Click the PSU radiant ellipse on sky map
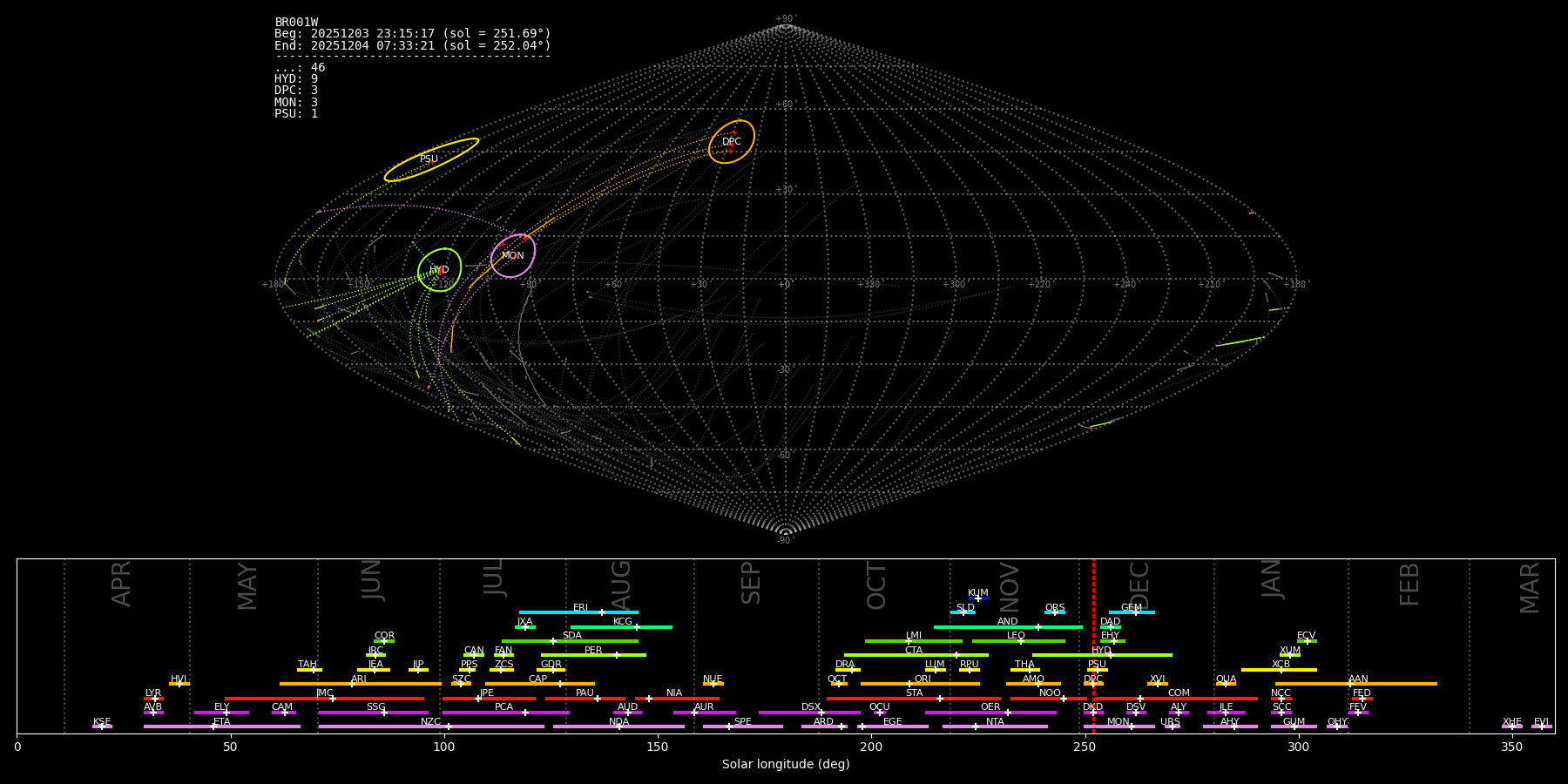The image size is (1568, 784). (431, 159)
